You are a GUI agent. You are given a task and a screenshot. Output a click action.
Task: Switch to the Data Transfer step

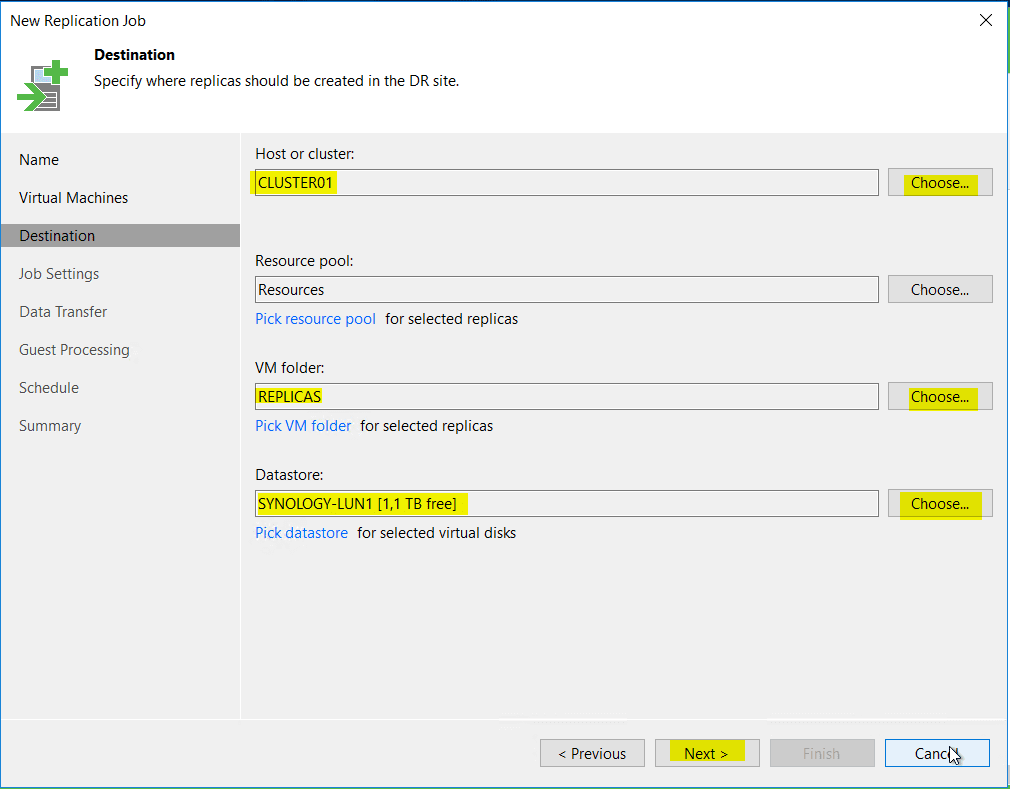pos(62,311)
